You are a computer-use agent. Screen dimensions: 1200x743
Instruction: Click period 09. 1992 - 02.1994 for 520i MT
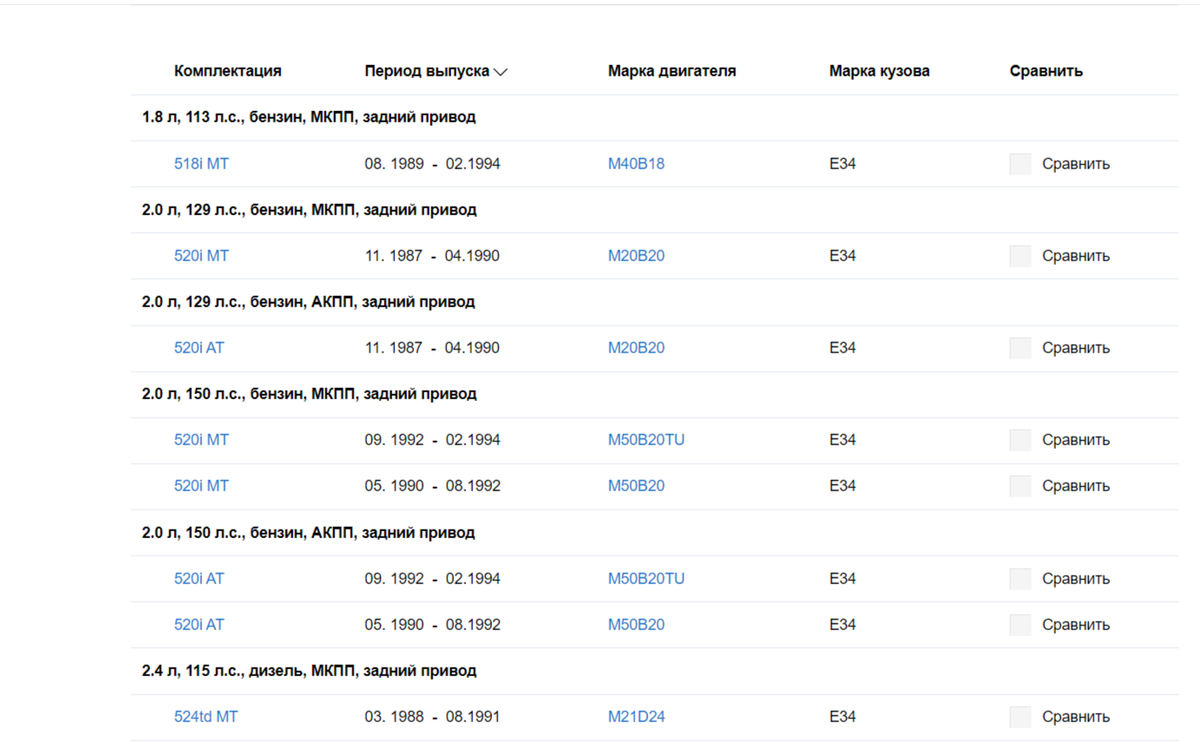click(432, 440)
